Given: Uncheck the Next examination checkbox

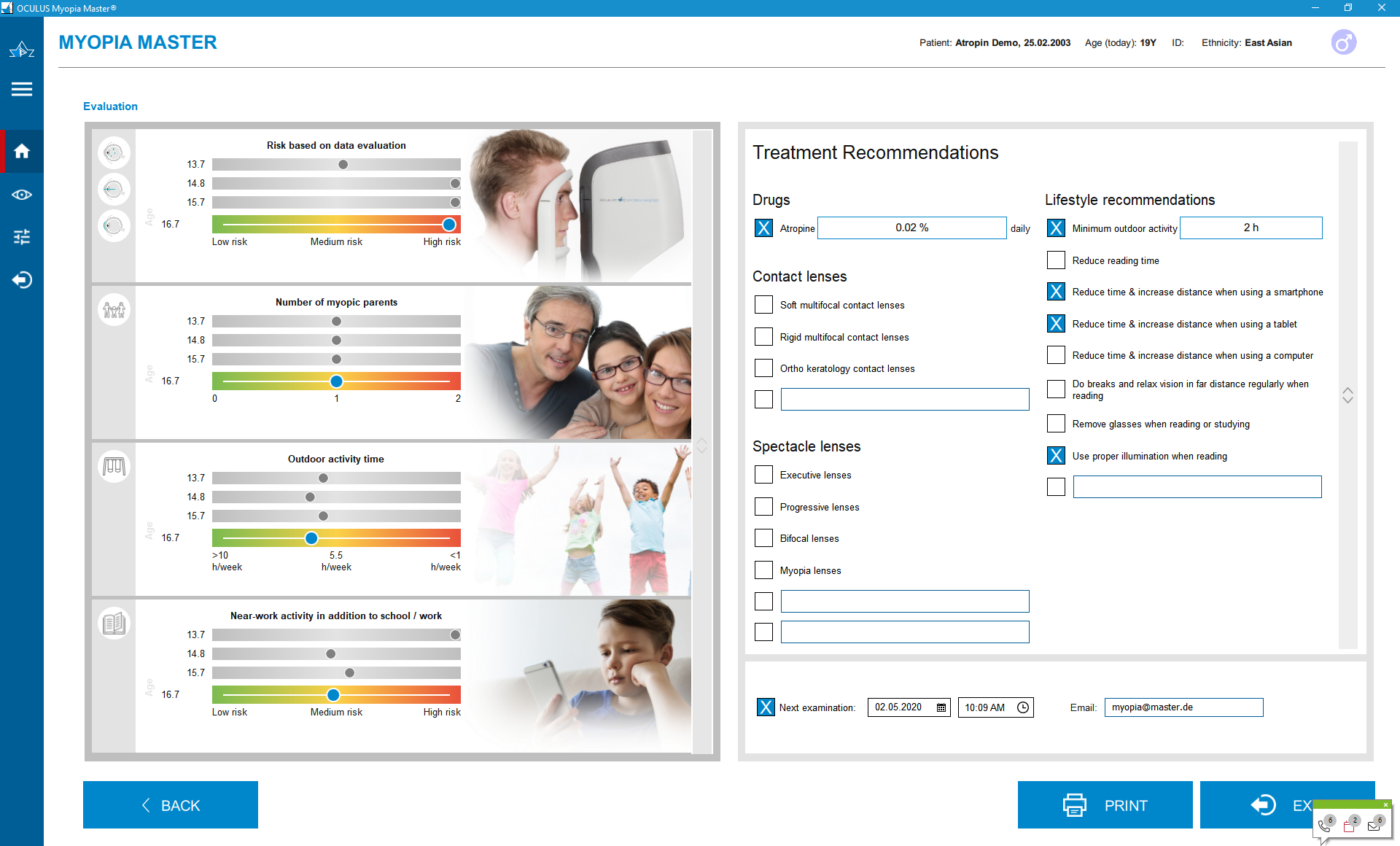Looking at the screenshot, I should 766,707.
